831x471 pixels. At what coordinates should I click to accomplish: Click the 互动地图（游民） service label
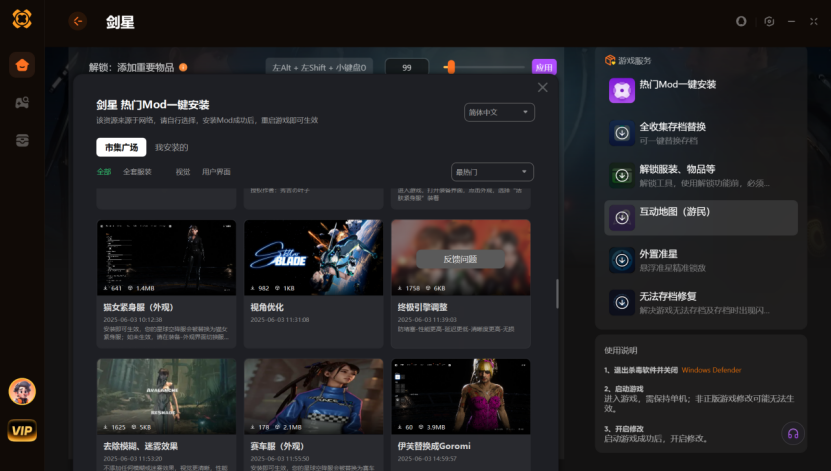(x=675, y=211)
